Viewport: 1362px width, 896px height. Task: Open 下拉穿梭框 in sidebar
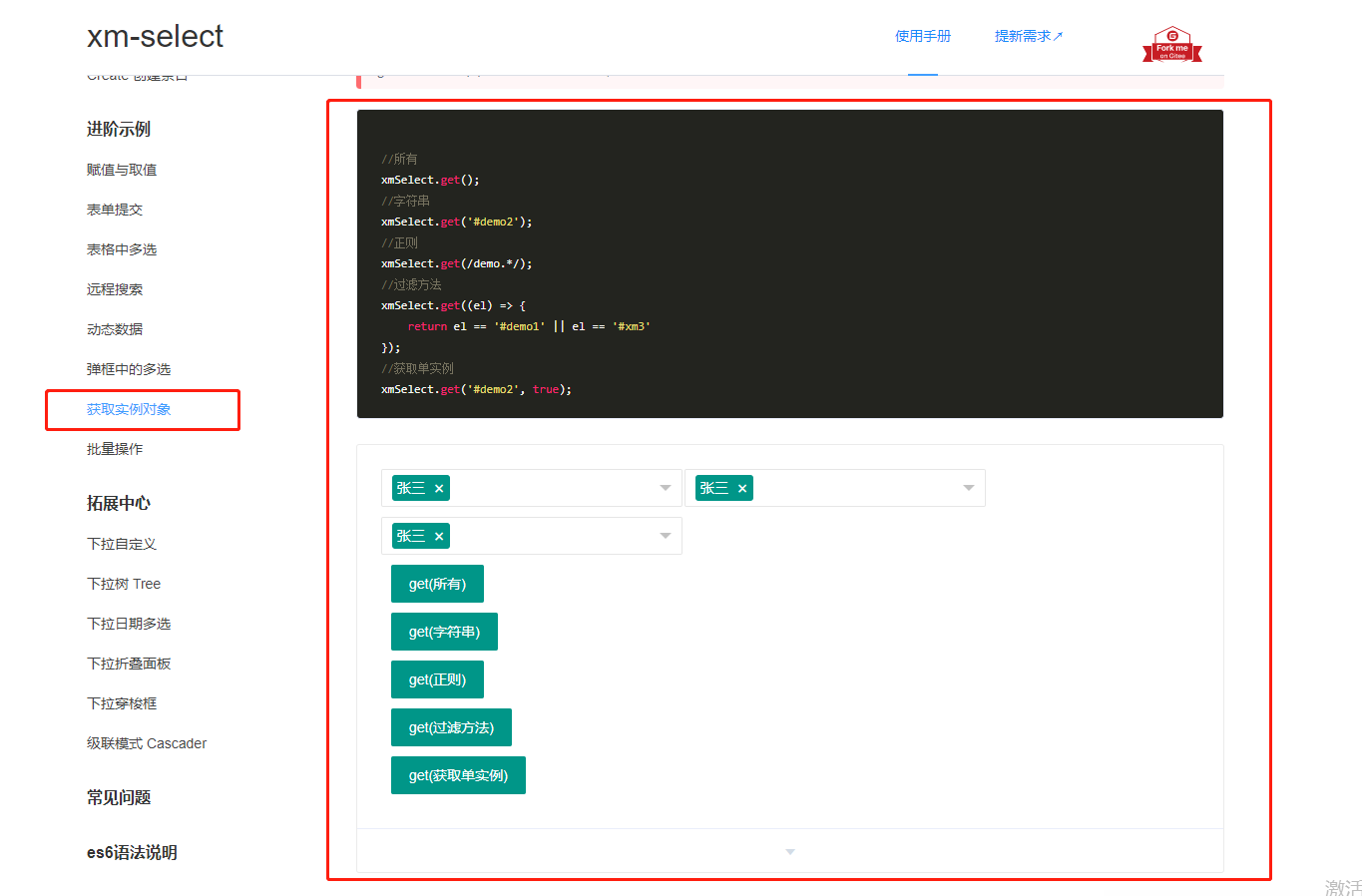pos(122,703)
